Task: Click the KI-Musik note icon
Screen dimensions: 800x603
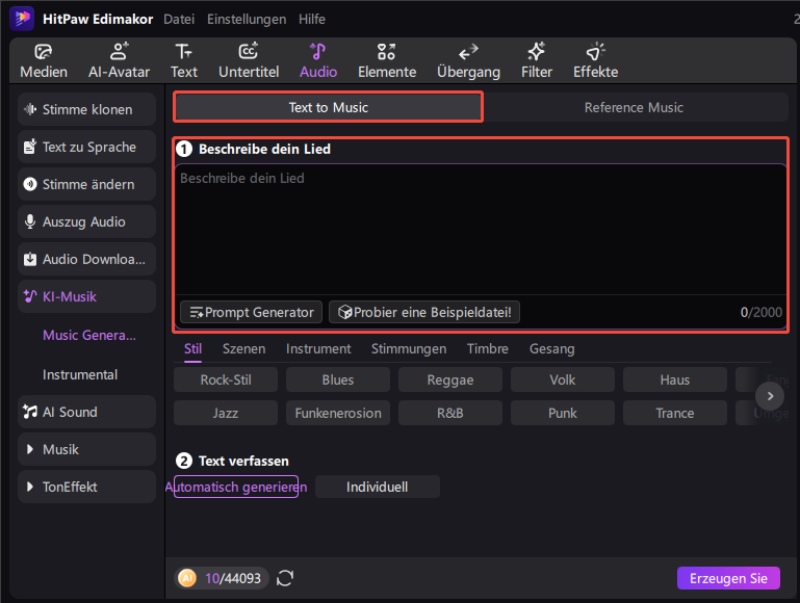Action: click(30, 296)
